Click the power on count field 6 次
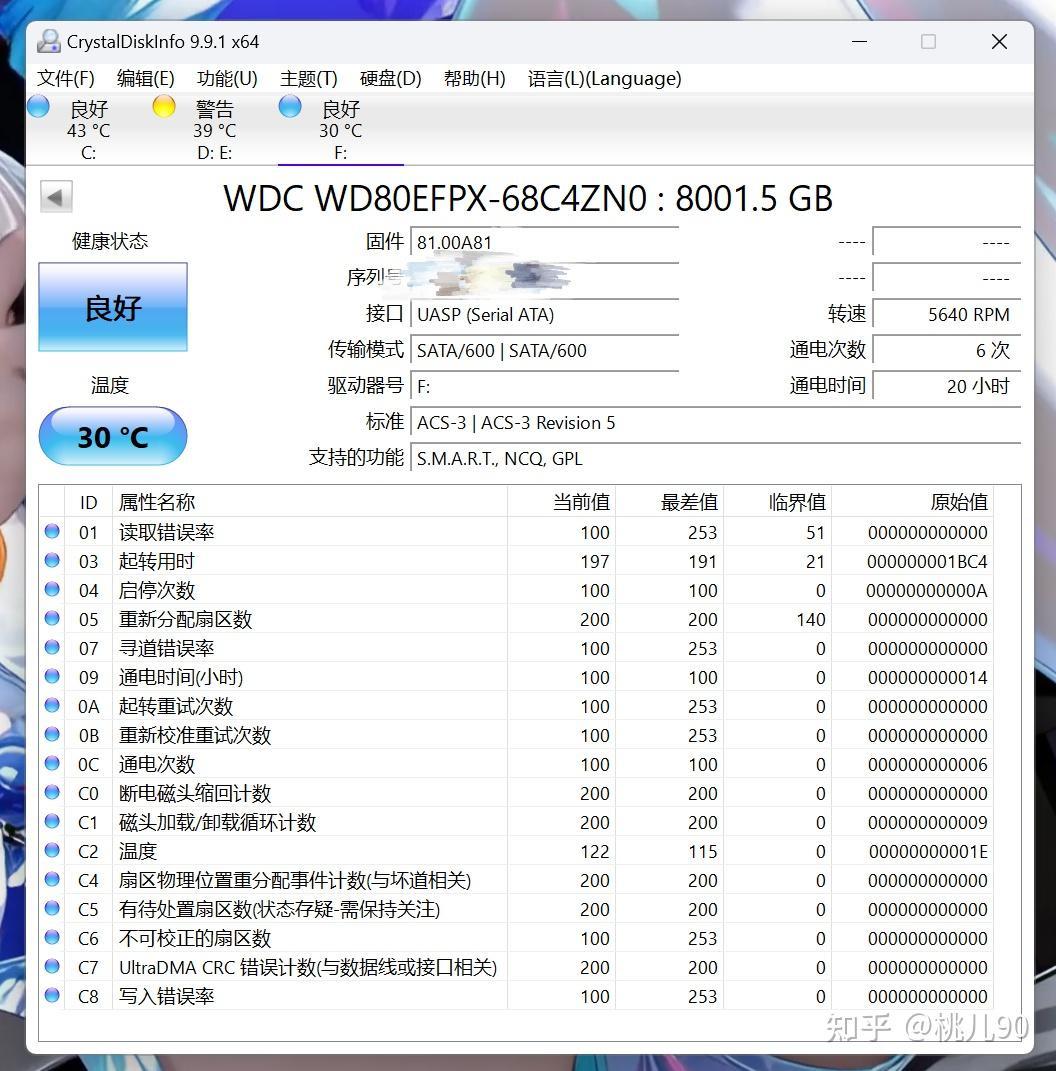 tap(947, 350)
